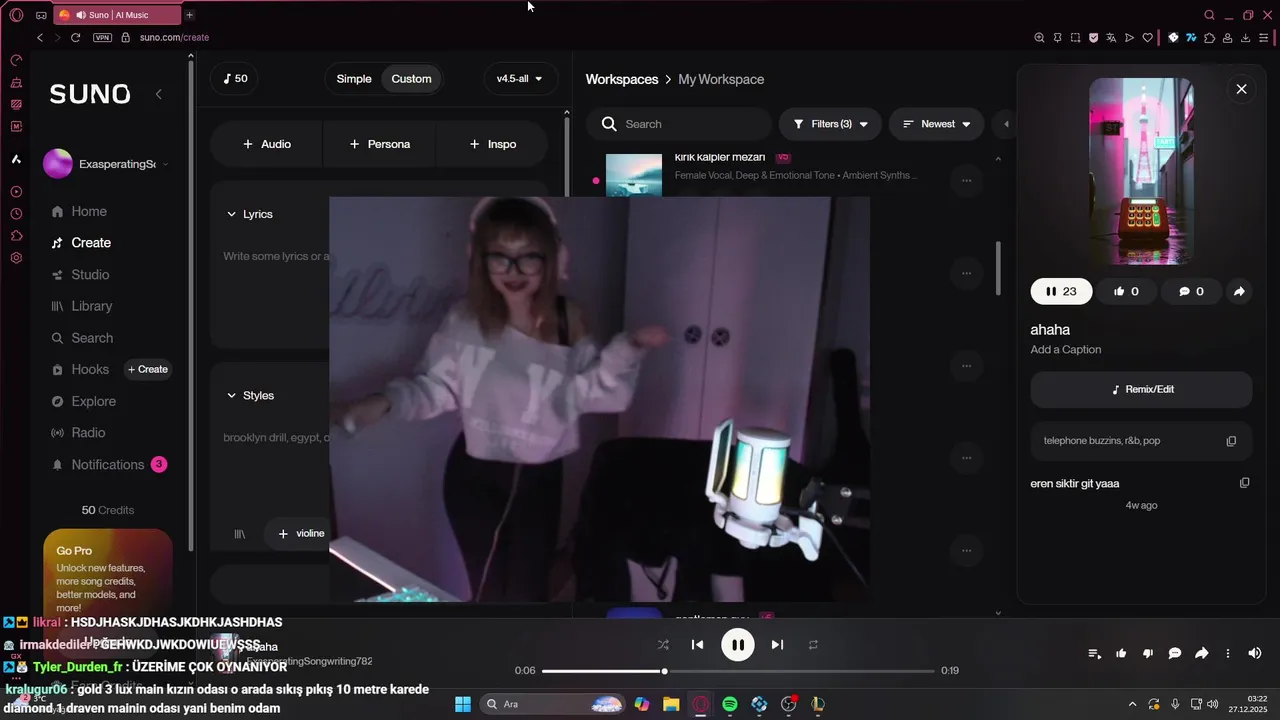Share the song from player bar

click(1202, 653)
